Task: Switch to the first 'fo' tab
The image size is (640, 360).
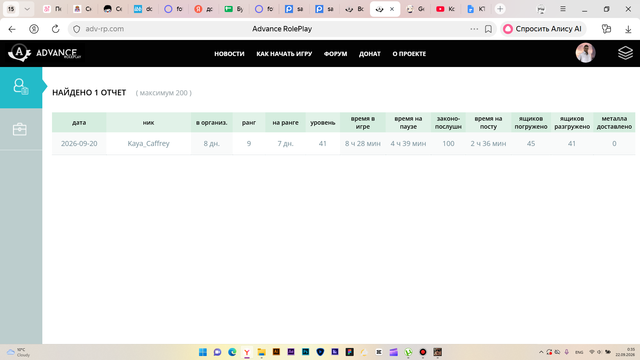Action: point(173,9)
